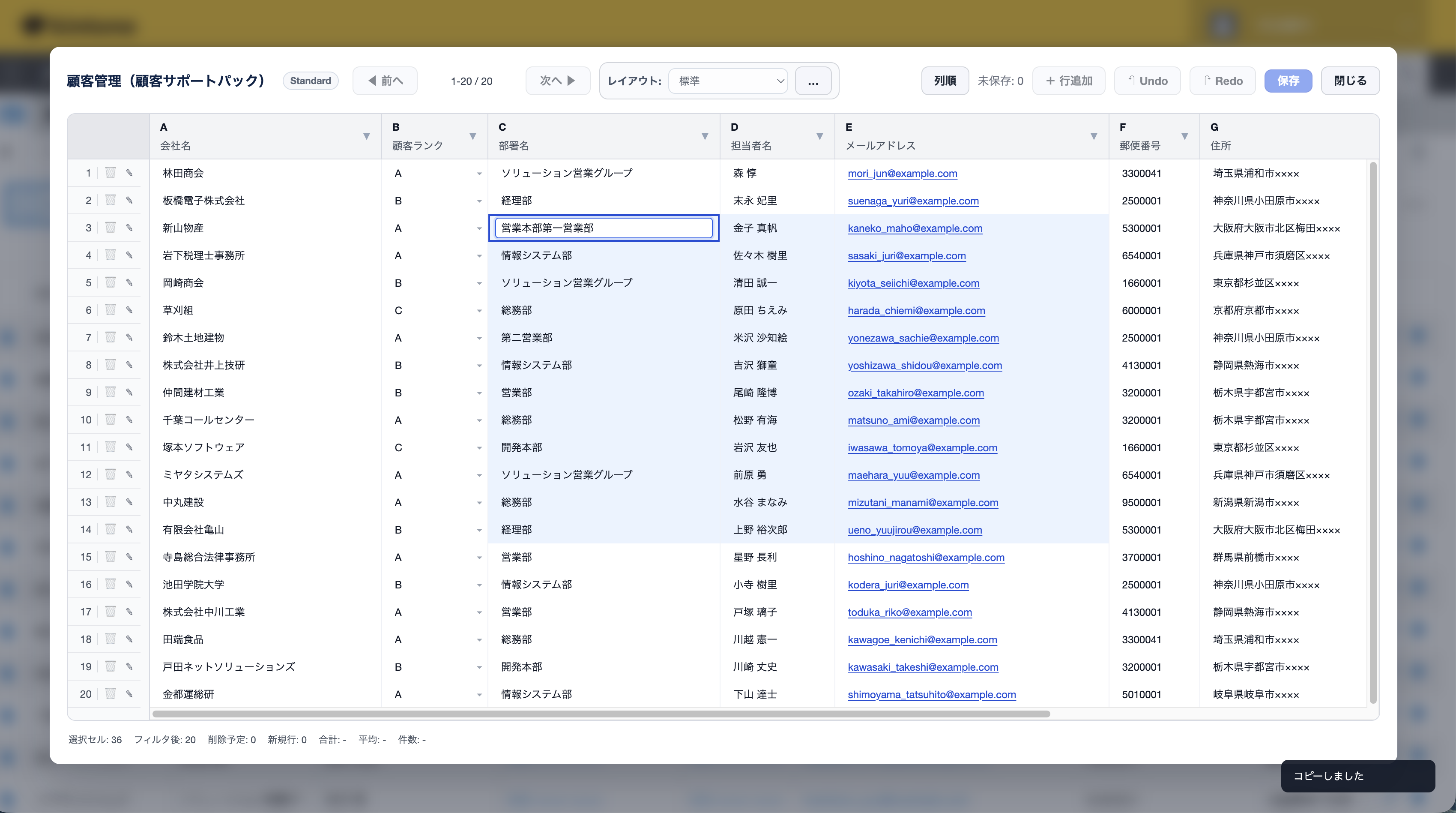This screenshot has height=813, width=1456.
Task: Click trash icon on row 20
Action: (x=110, y=694)
